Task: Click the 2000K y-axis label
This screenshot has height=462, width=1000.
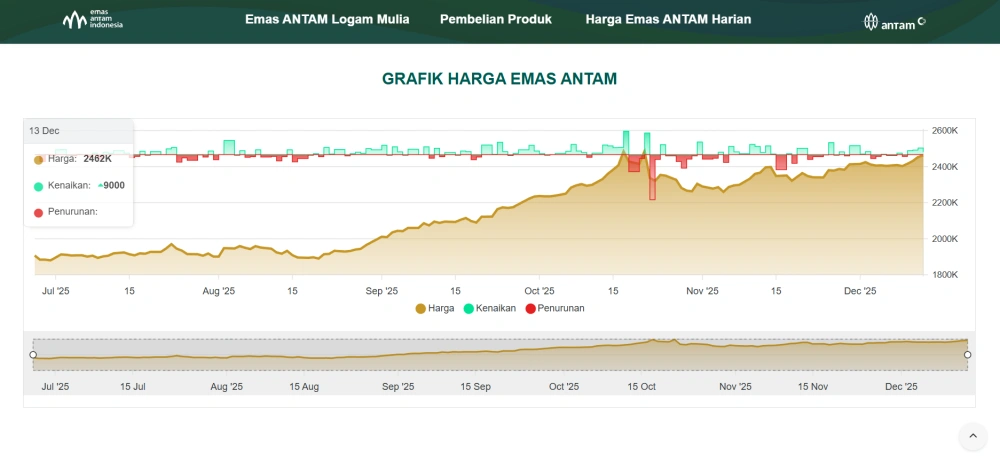Action: tap(945, 239)
